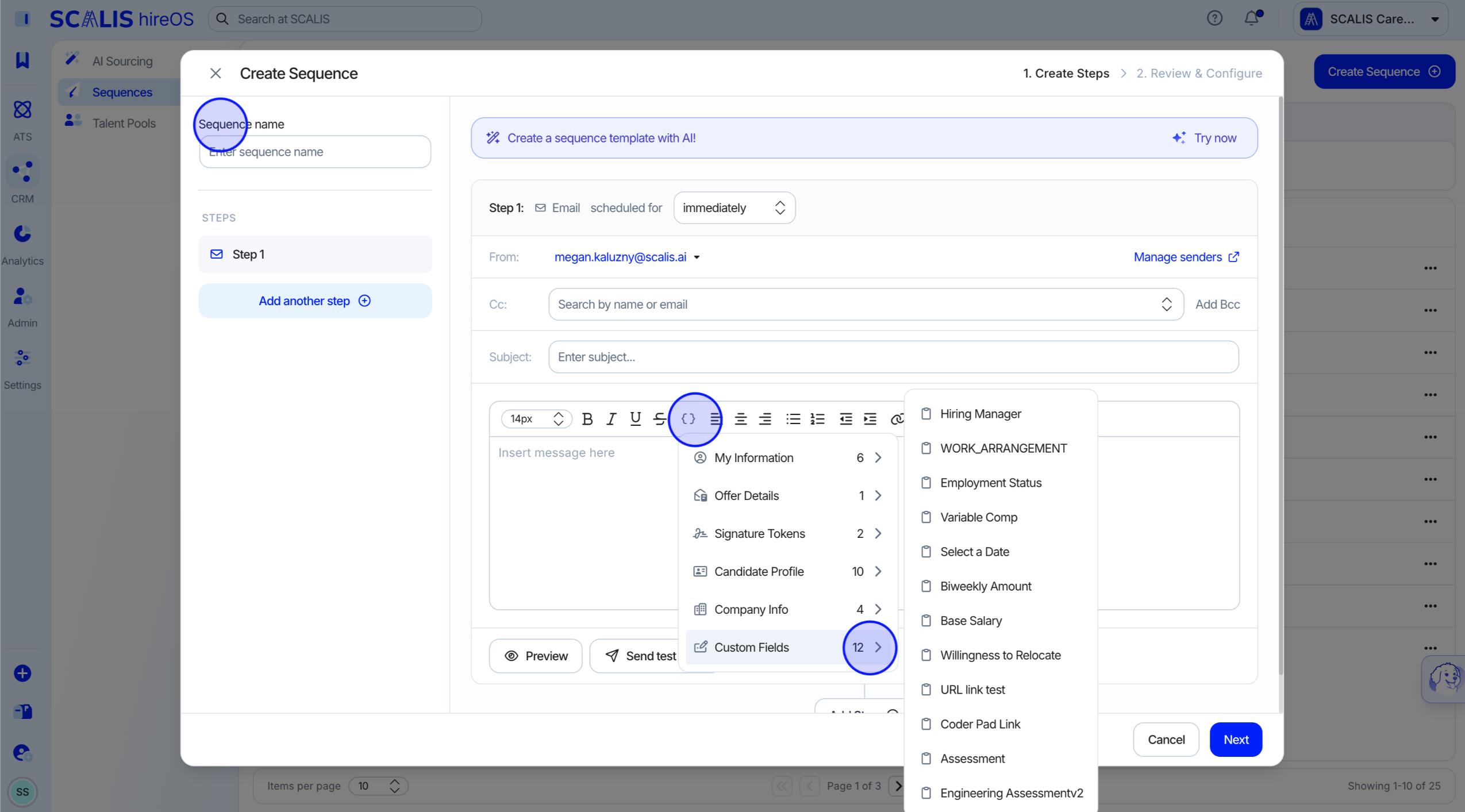The width and height of the screenshot is (1465, 812).
Task: Toggle bold formatting in editor toolbar
Action: coord(587,419)
